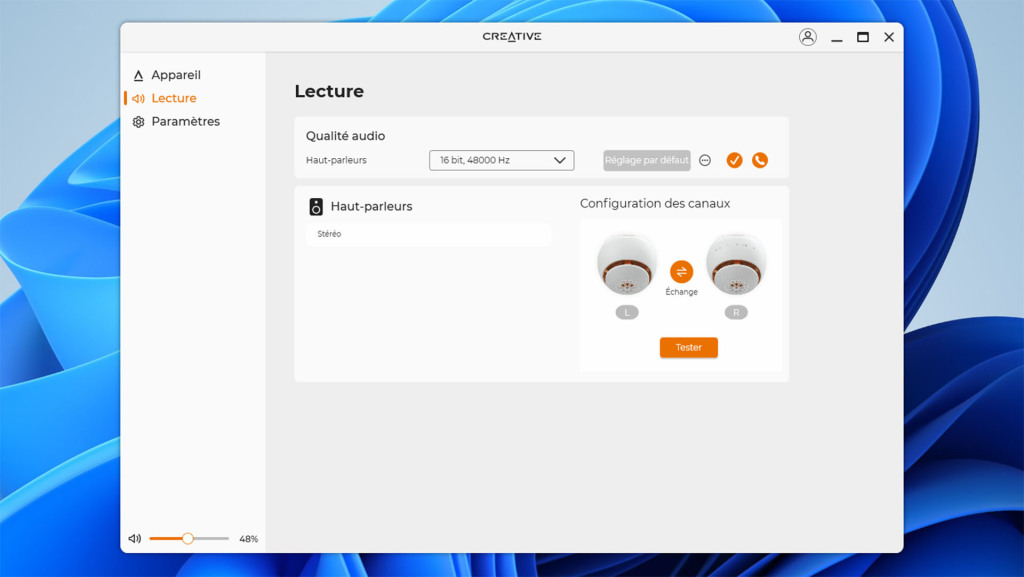Click the Échange swap channels icon
Screen dimensions: 1024x577
click(681, 272)
